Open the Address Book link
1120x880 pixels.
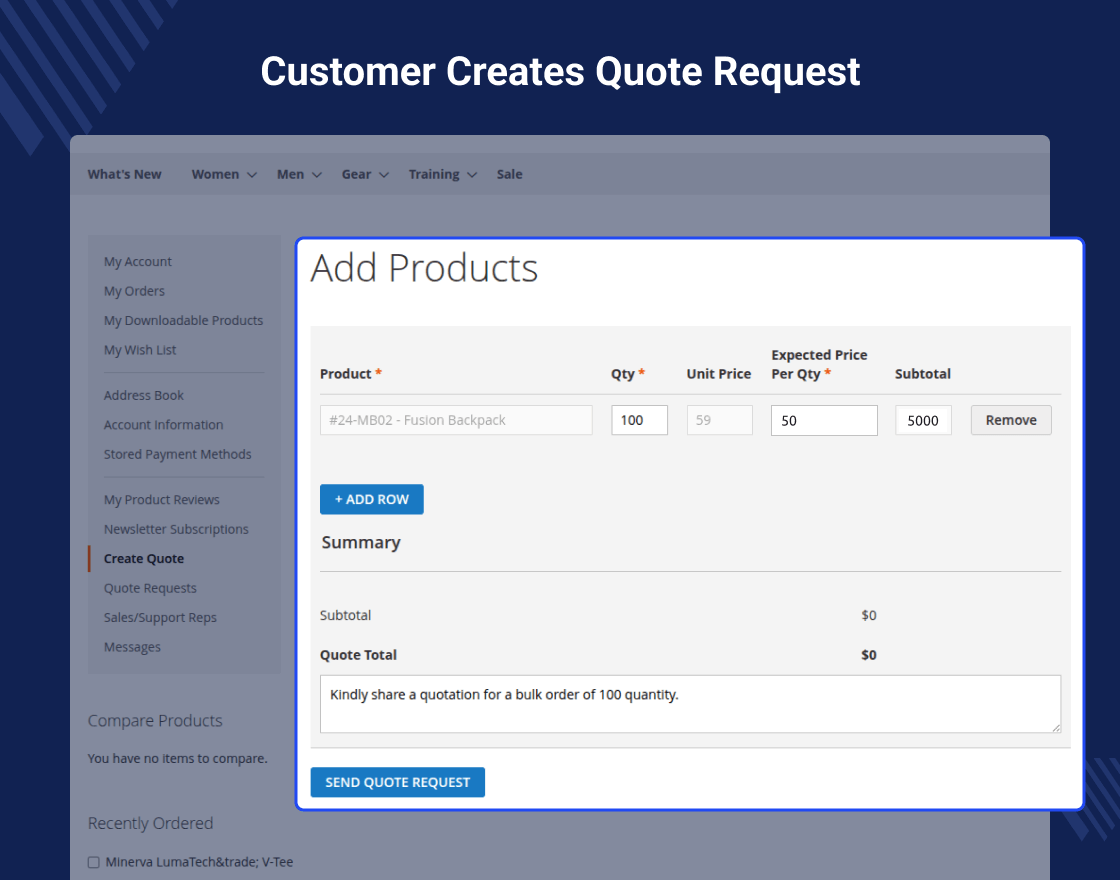(x=144, y=395)
